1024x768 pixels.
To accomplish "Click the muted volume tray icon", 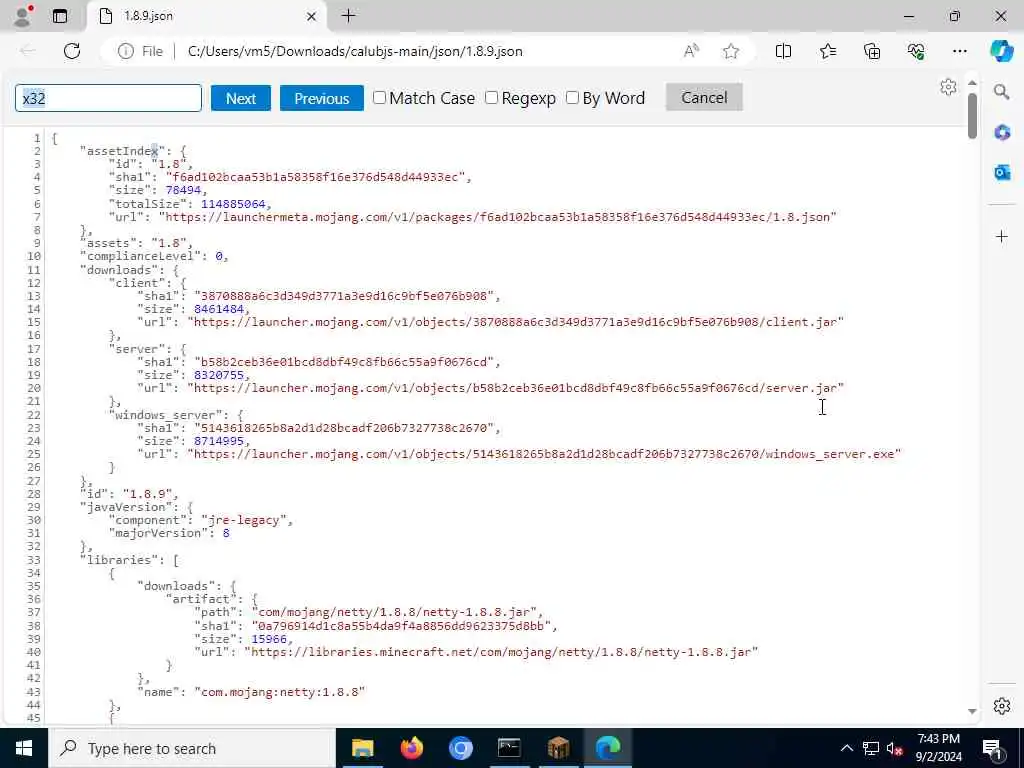I will pos(894,748).
